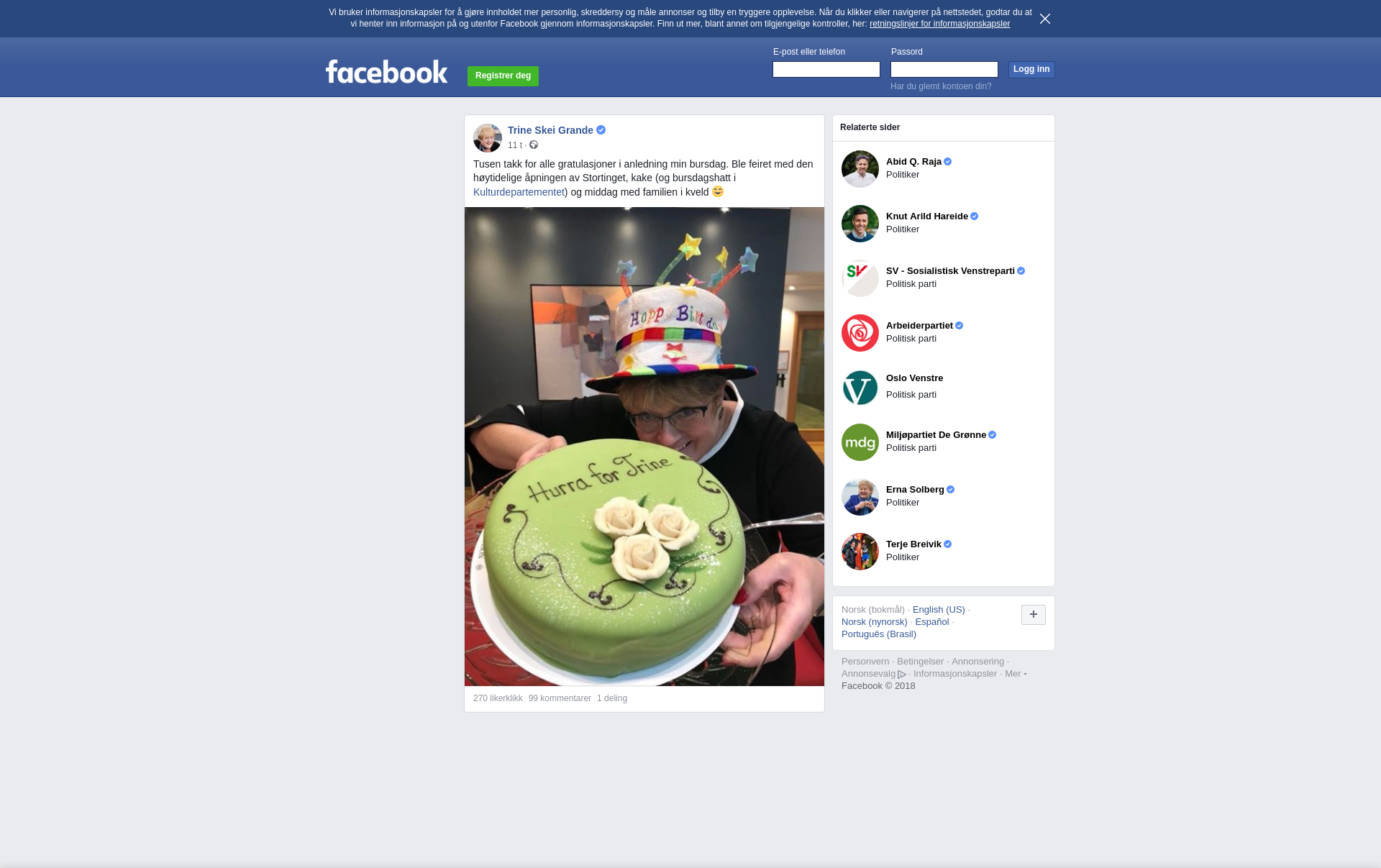Open Har du glemt kontoen din link
Viewport: 1381px width, 868px height.
click(x=941, y=86)
